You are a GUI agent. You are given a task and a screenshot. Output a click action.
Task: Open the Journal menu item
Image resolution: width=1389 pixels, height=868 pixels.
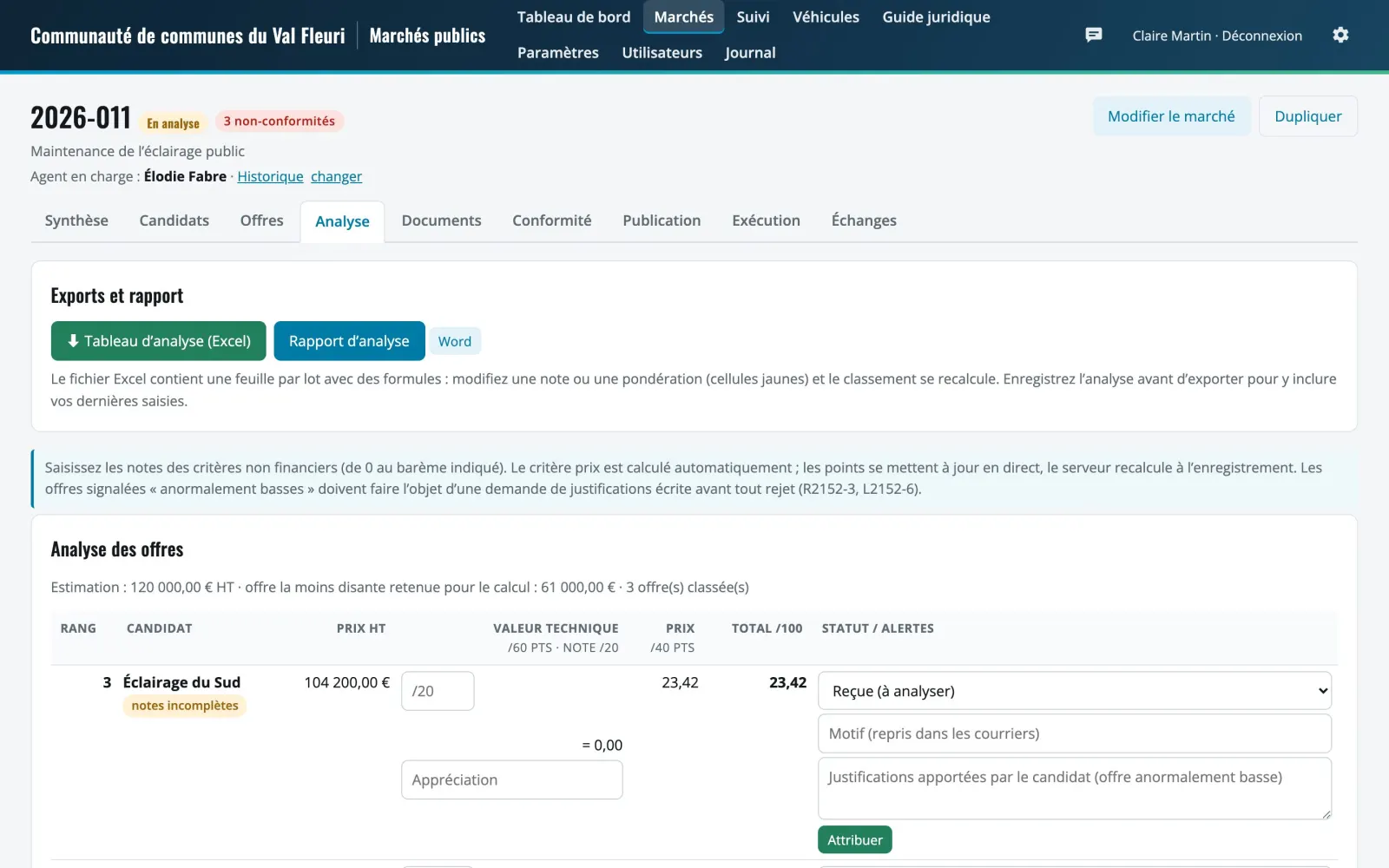[750, 53]
